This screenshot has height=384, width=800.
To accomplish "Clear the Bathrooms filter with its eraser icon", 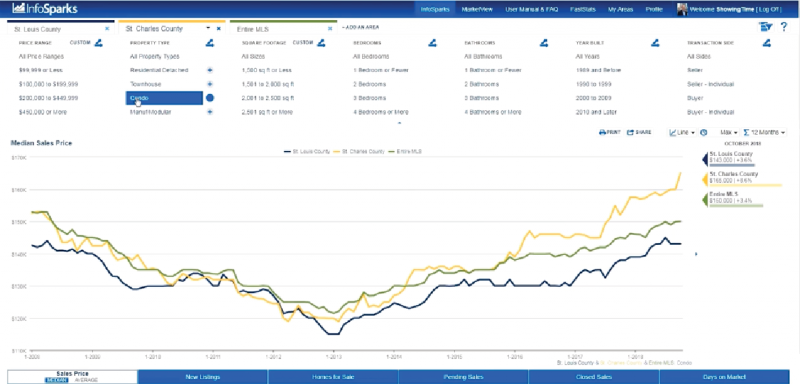I will pyautogui.click(x=544, y=43).
